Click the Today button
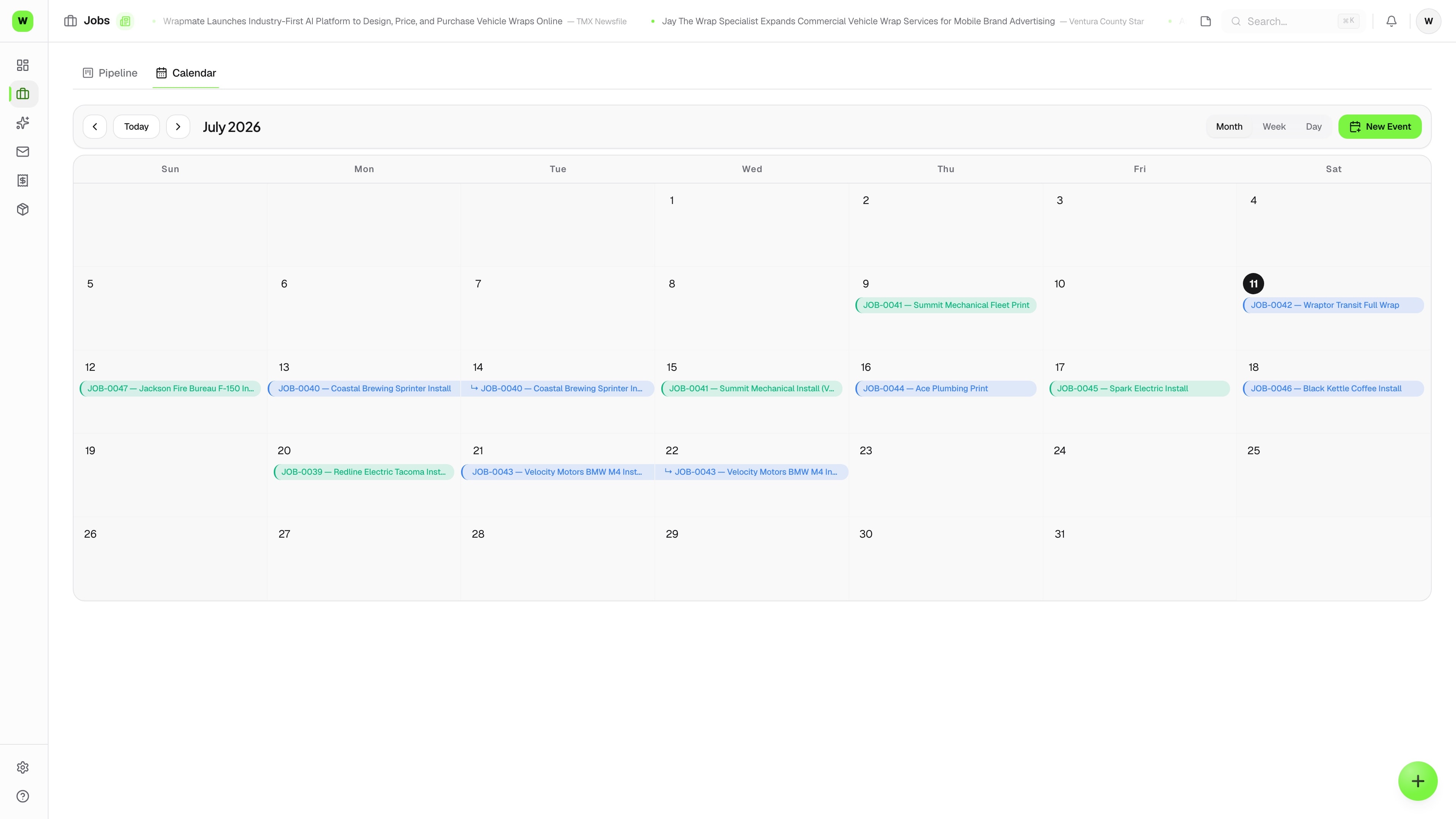This screenshot has height=819, width=1456. pos(136,127)
